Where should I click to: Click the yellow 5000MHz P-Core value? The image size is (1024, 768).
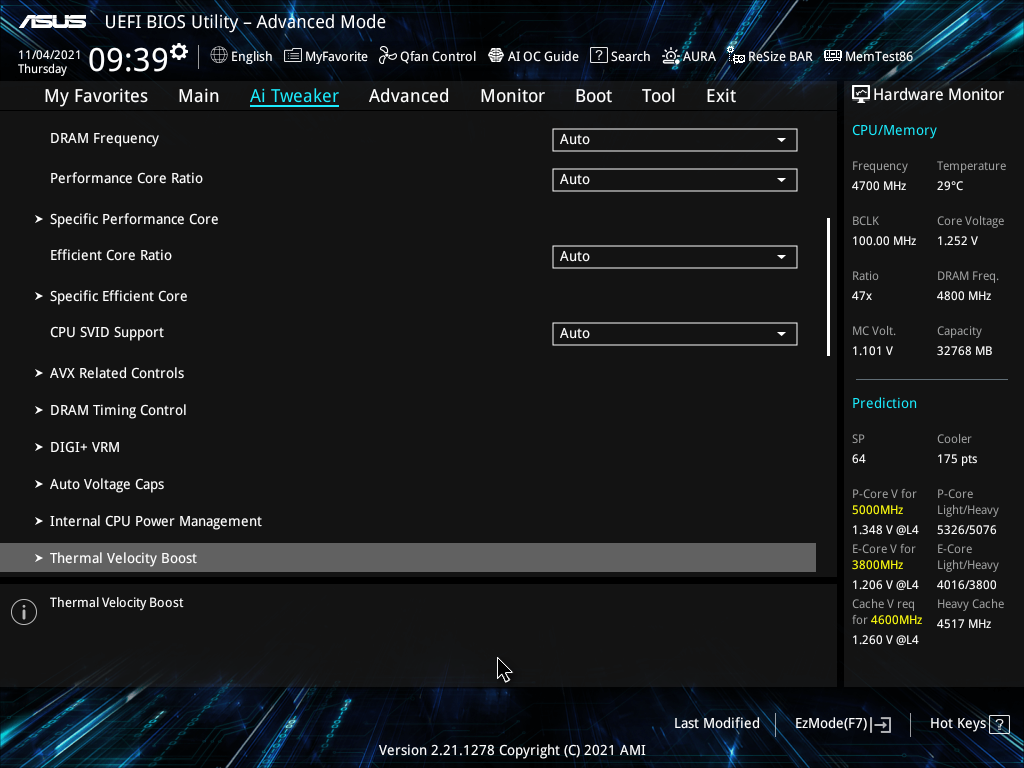(878, 510)
